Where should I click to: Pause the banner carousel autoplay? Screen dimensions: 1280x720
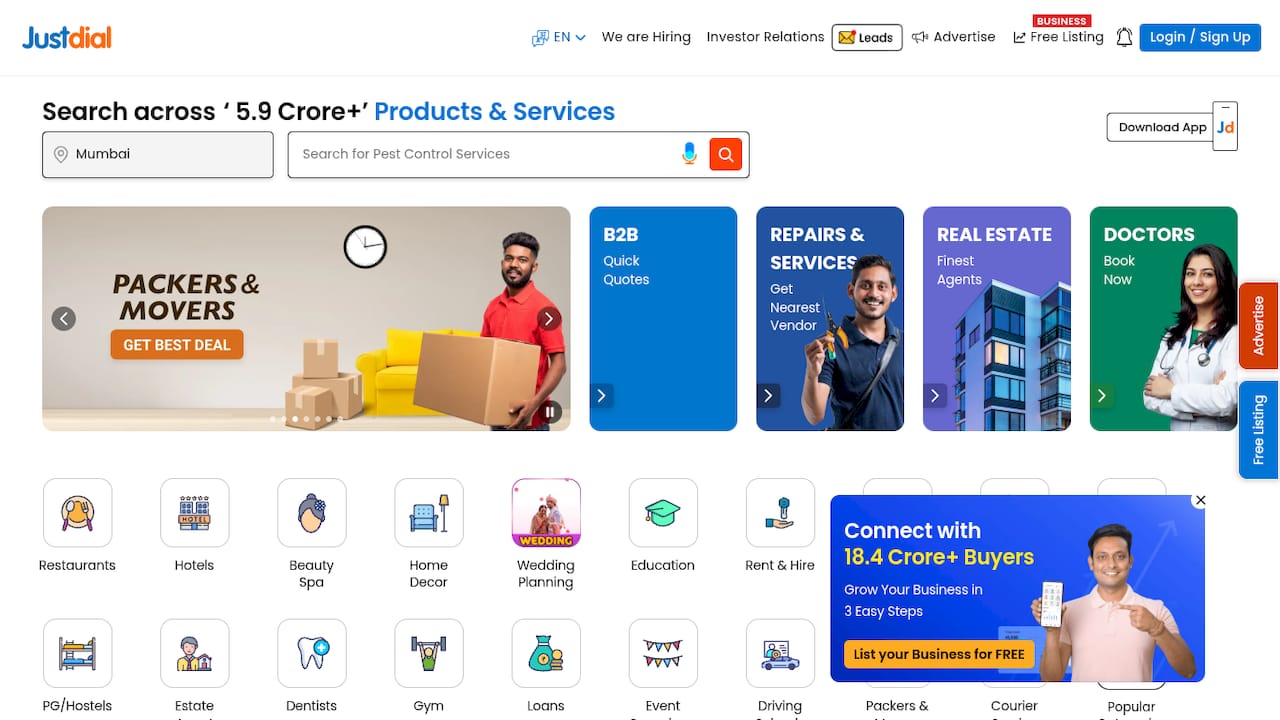(x=550, y=411)
